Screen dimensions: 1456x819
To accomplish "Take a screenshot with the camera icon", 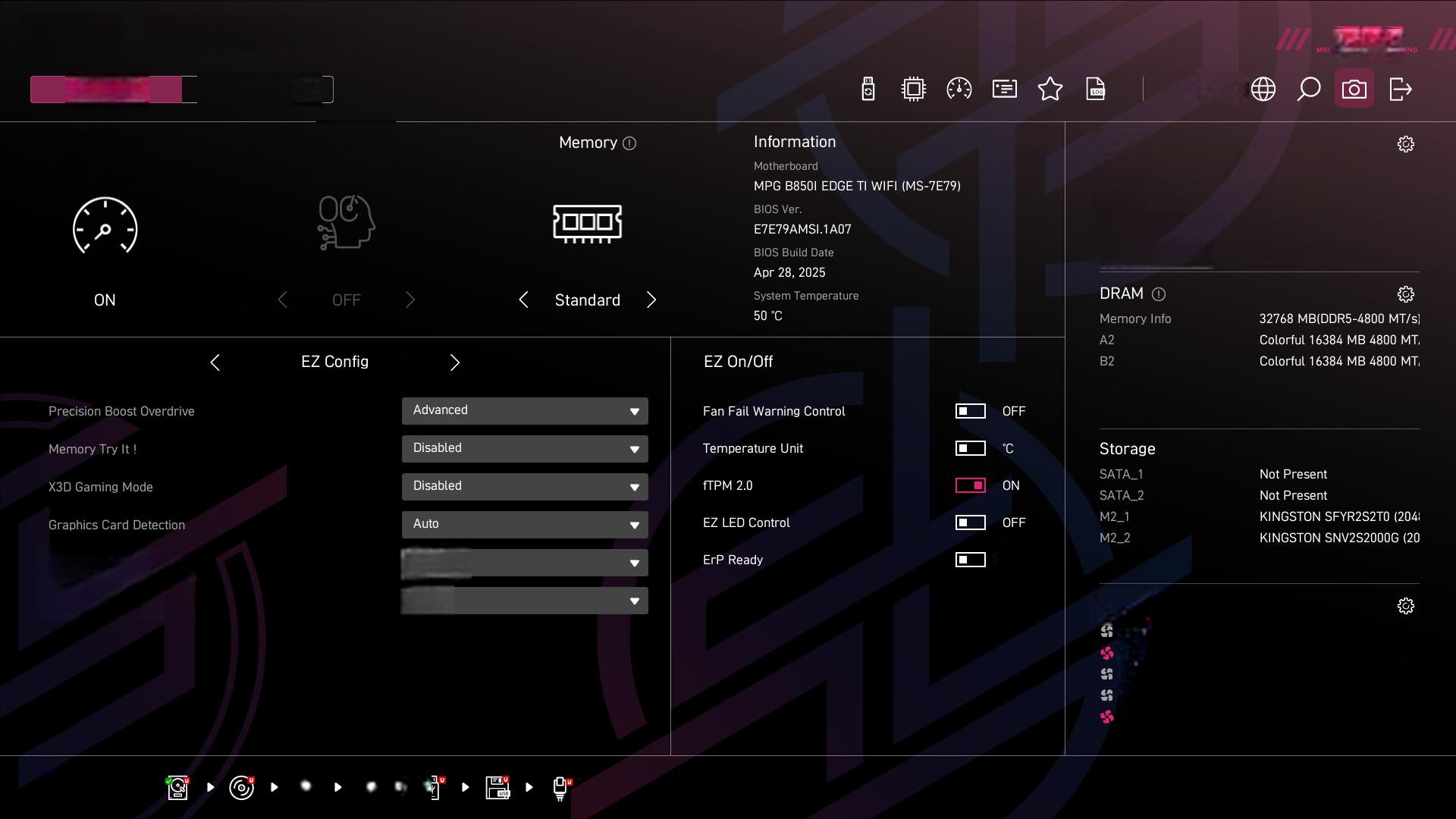I will coord(1354,89).
